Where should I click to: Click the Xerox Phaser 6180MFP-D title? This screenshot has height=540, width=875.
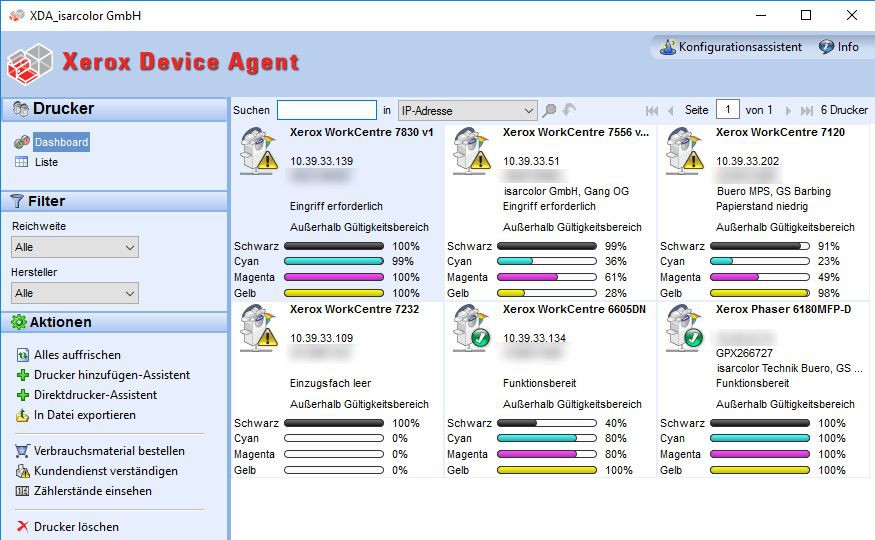point(783,309)
